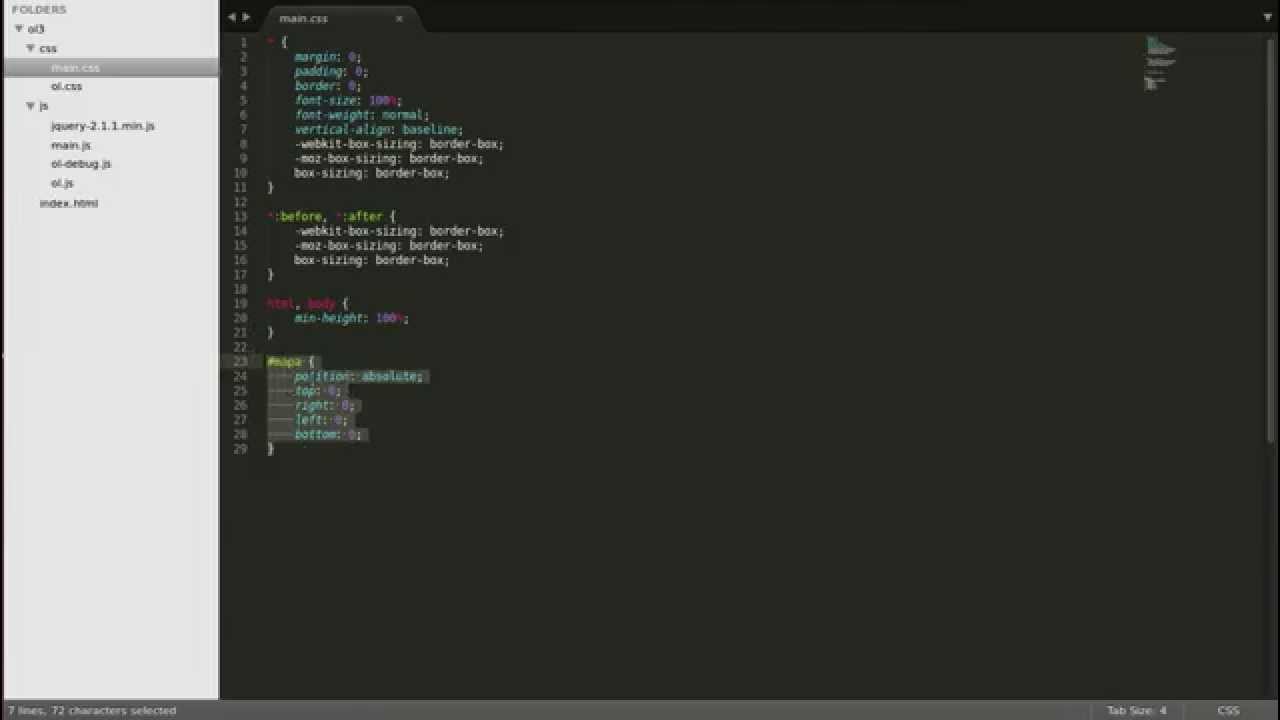Click the top: 0 declaration
This screenshot has width=1280, height=720.
pyautogui.click(x=317, y=391)
